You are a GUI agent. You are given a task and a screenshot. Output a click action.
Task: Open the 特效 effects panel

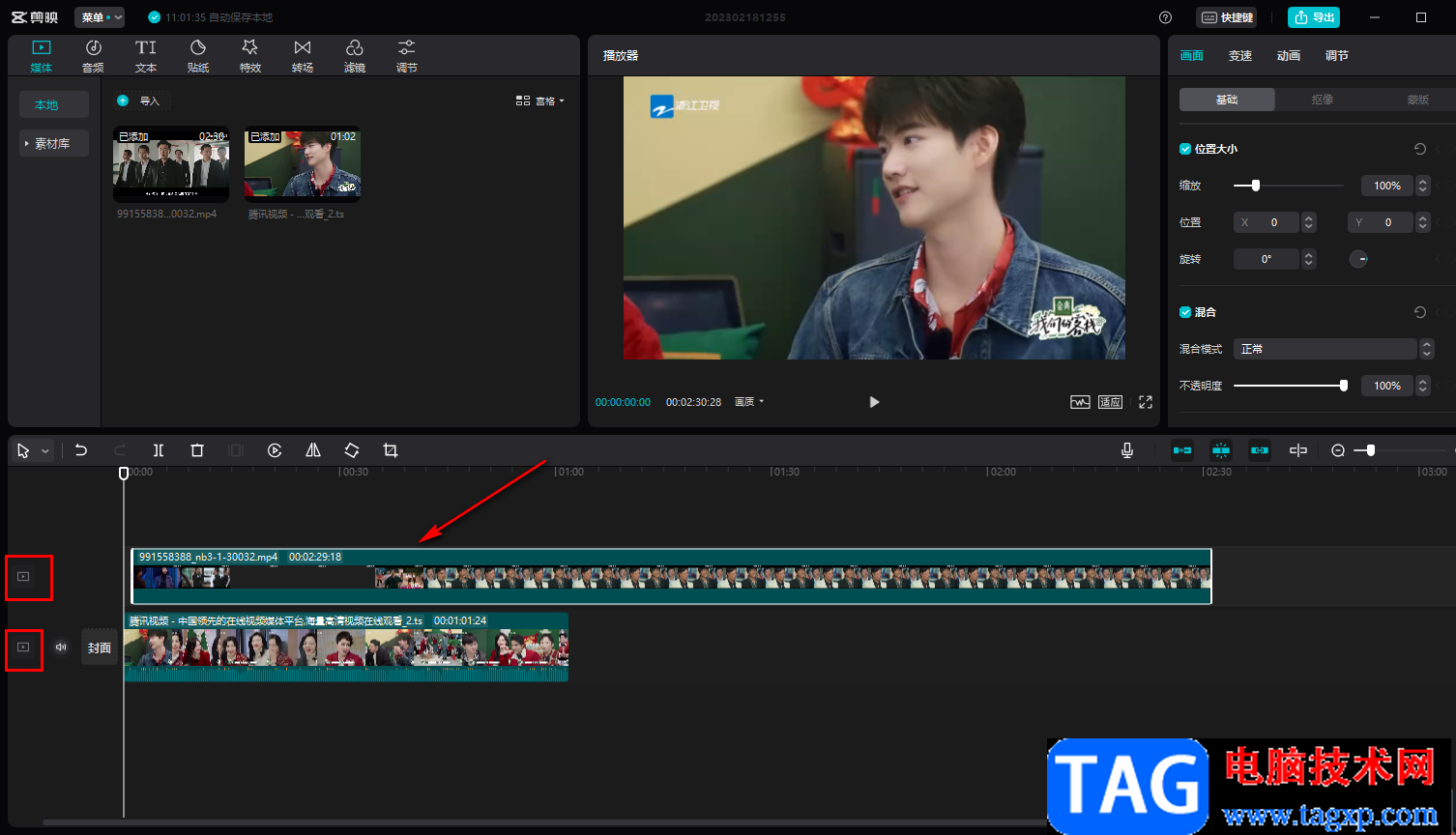coord(249,56)
